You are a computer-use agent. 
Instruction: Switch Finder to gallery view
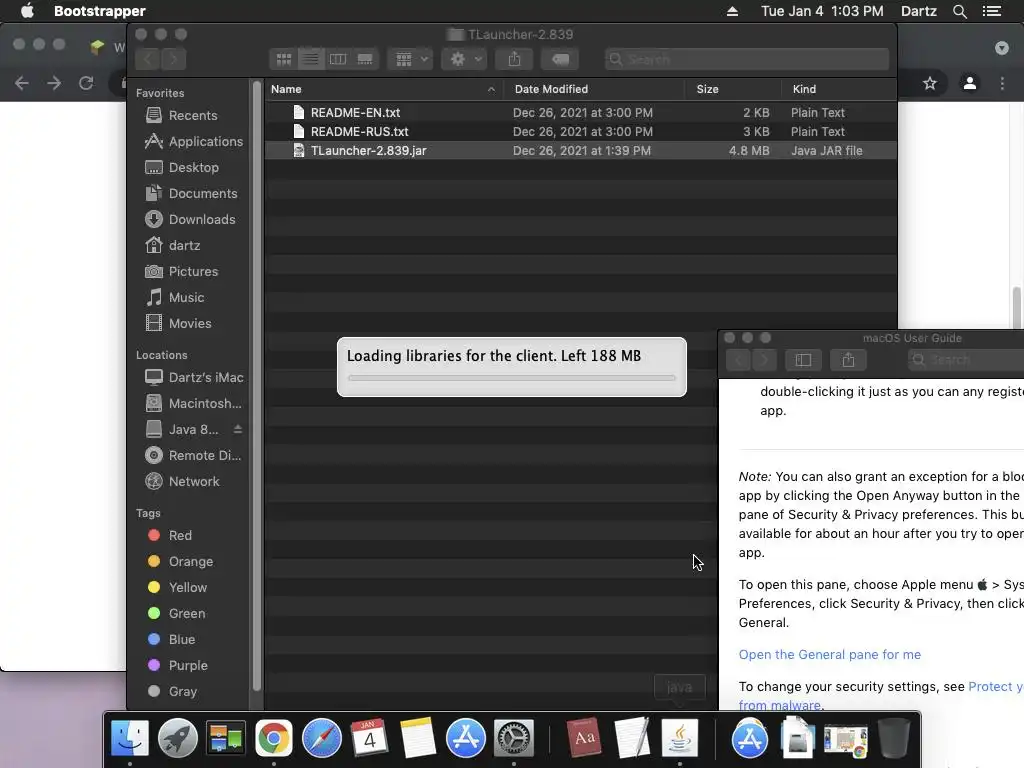(x=365, y=59)
